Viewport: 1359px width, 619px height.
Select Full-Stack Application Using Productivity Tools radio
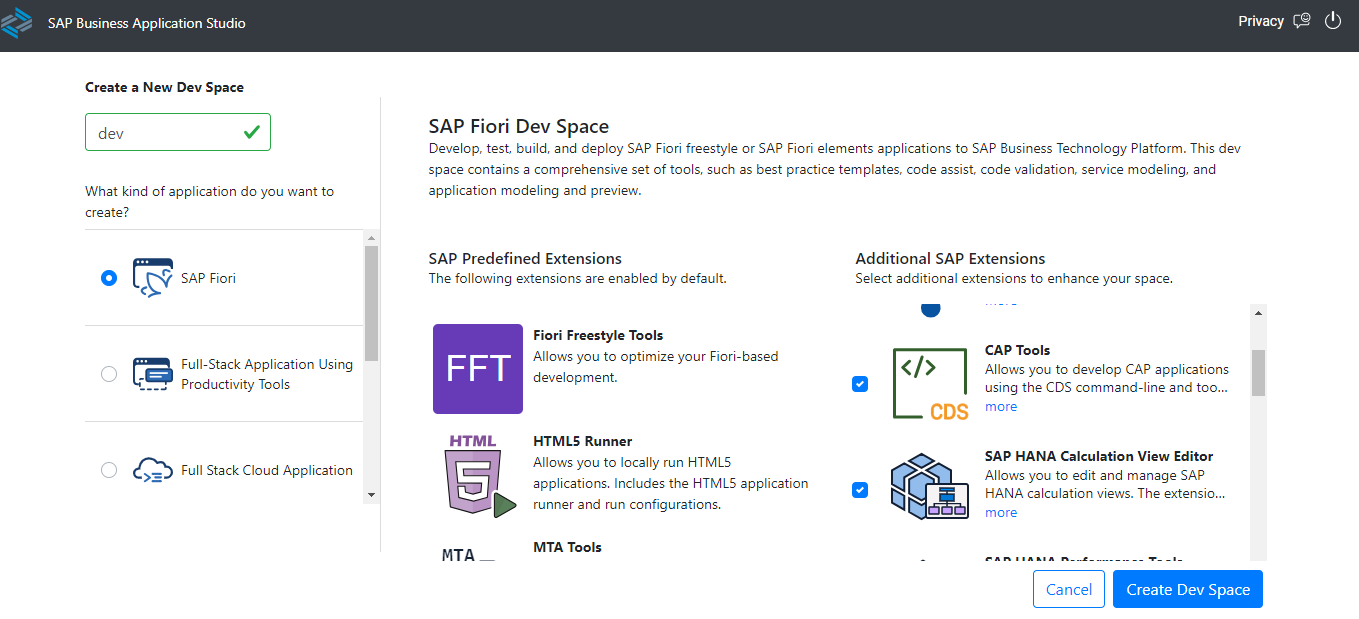[109, 374]
